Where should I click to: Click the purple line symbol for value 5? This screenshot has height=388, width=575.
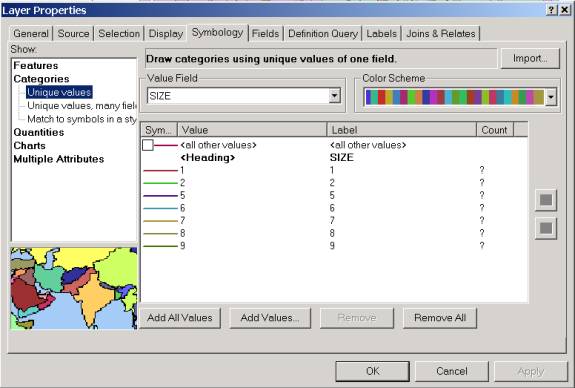160,195
